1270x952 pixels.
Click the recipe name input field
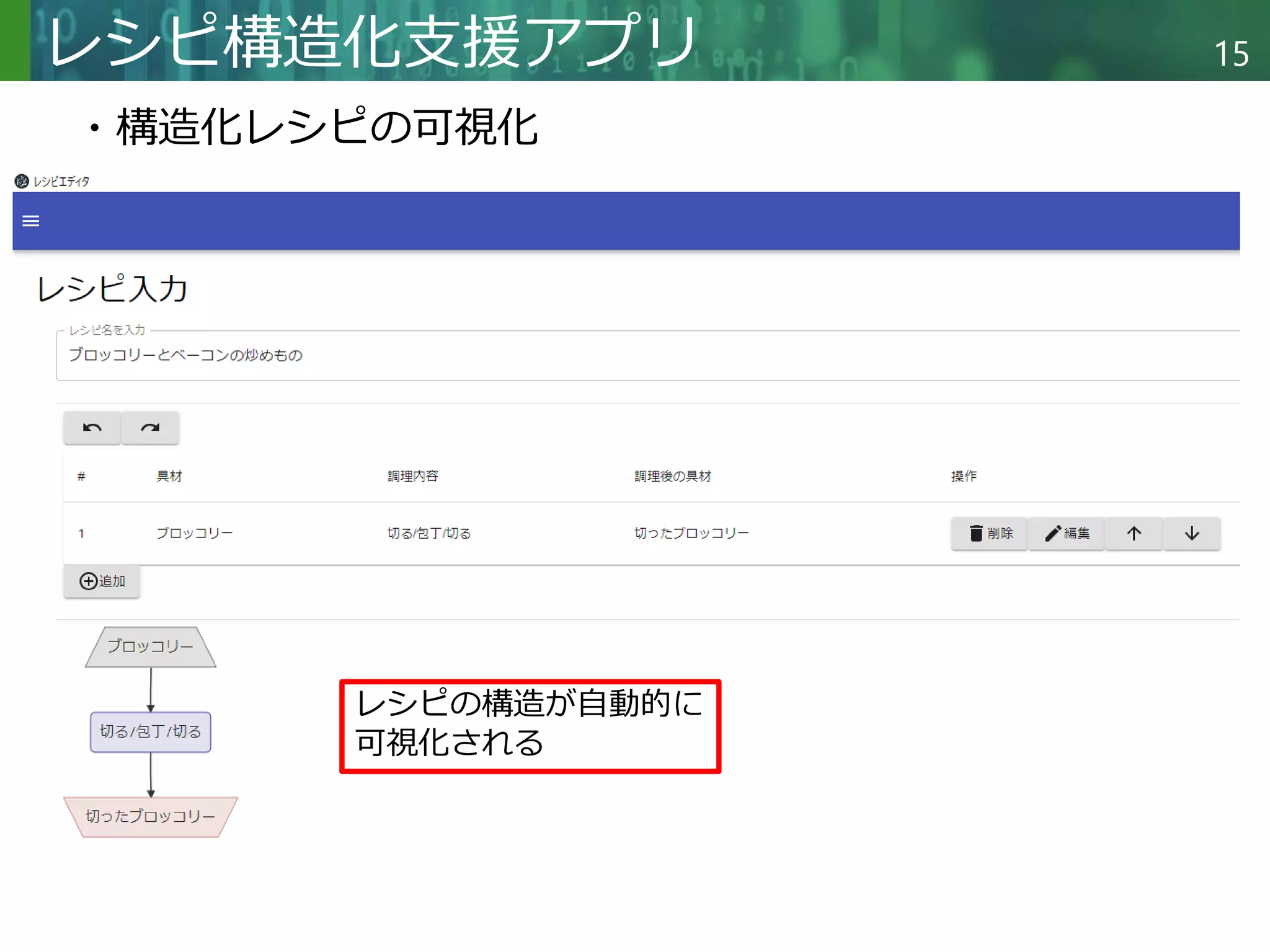[647, 356]
